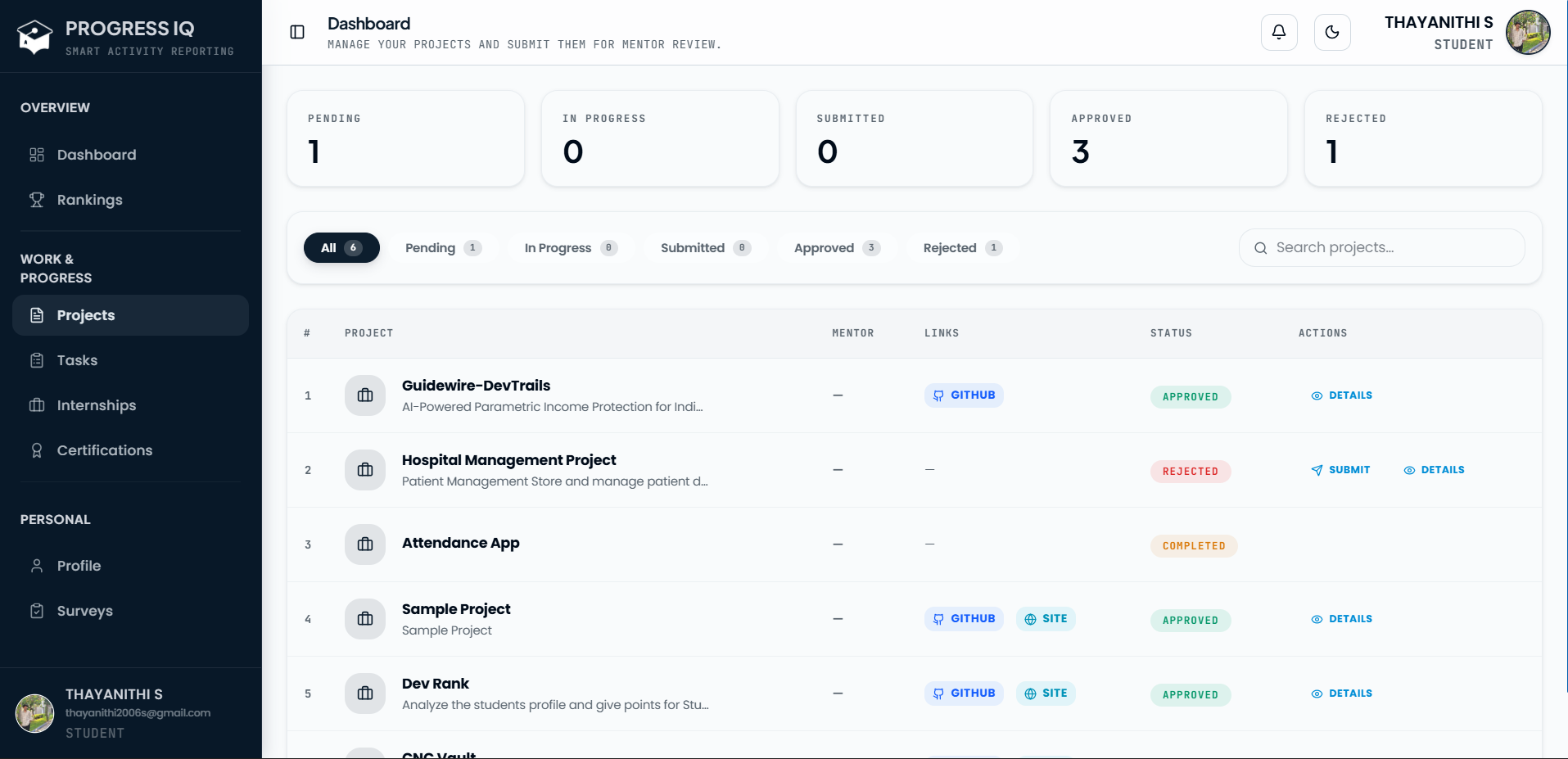1568x759 pixels.
Task: Toggle the sidebar panel icon
Action: [297, 32]
